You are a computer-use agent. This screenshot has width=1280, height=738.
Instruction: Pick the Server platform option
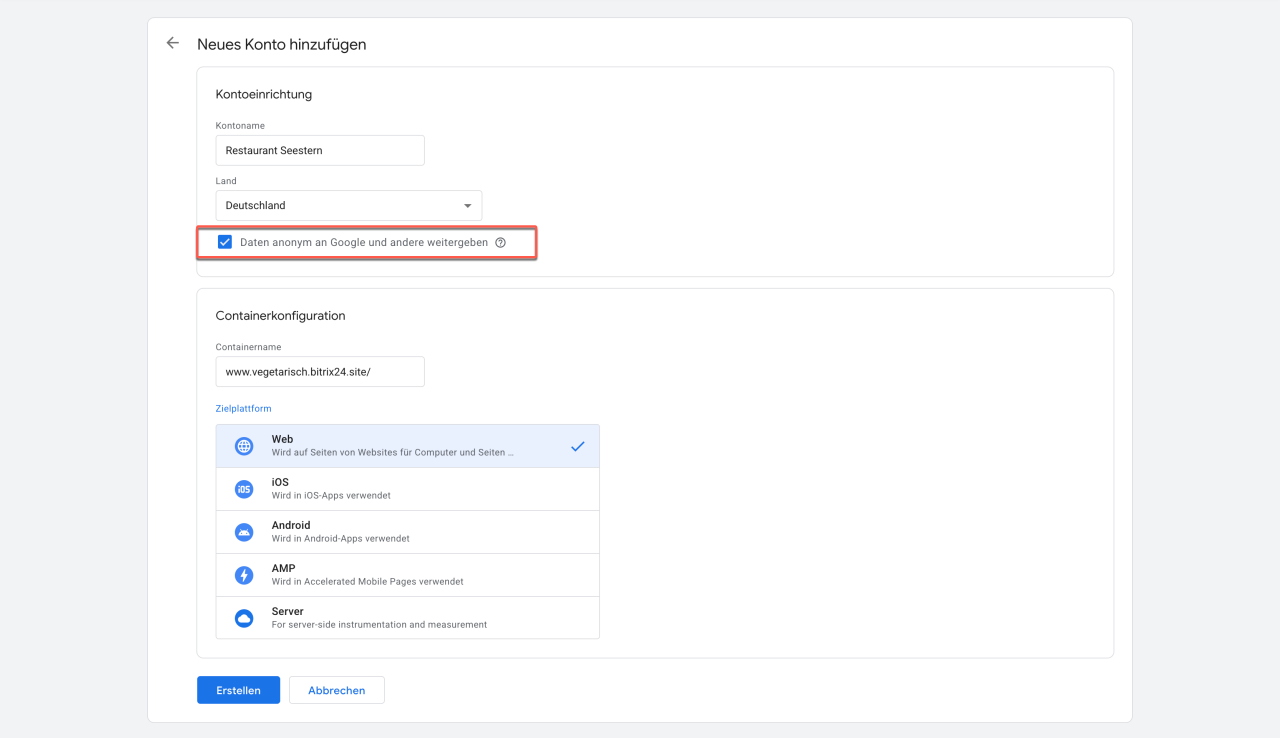click(x=407, y=618)
